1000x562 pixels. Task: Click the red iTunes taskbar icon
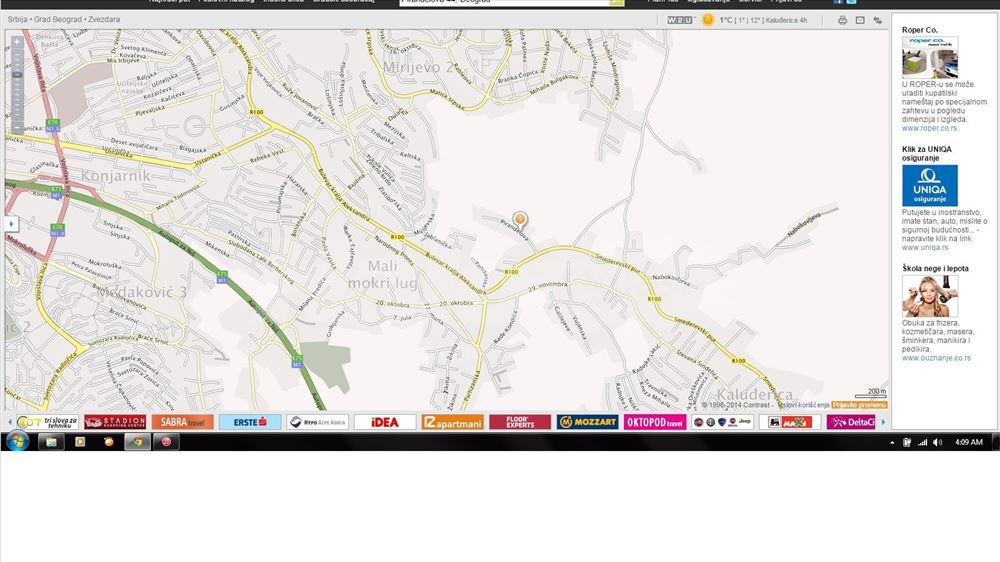tap(166, 441)
